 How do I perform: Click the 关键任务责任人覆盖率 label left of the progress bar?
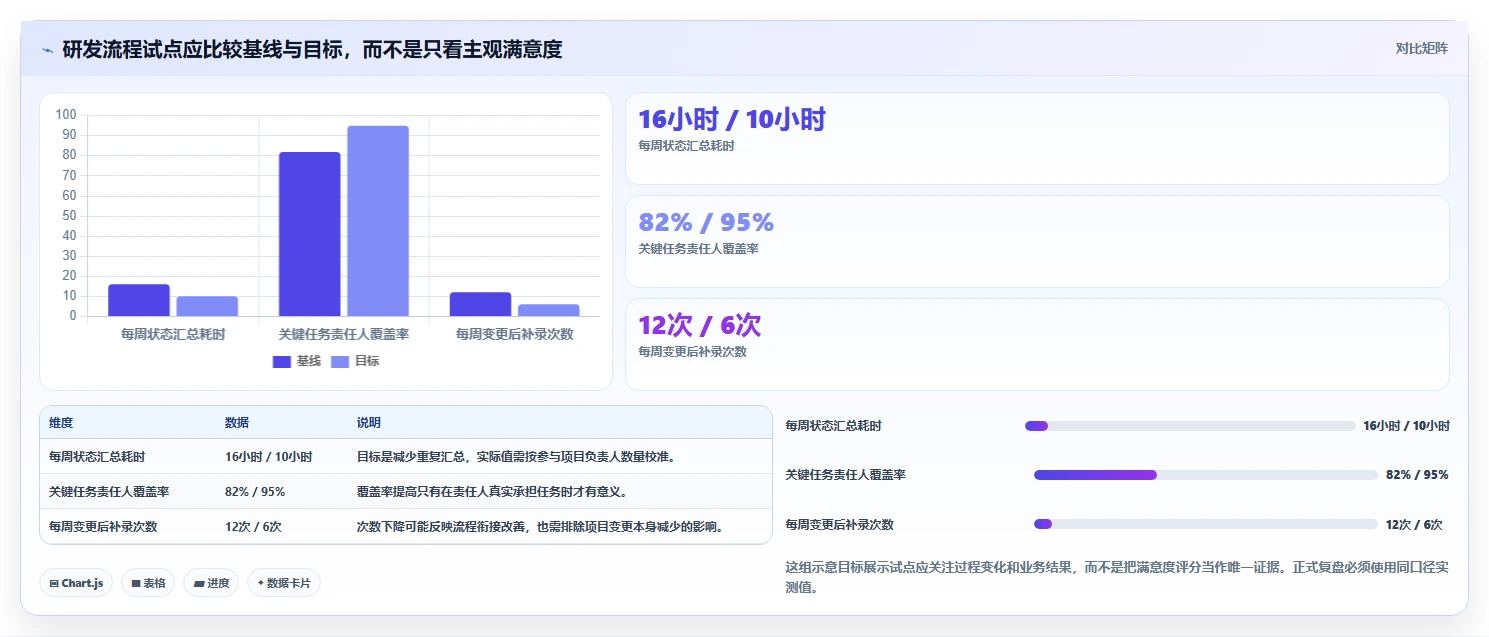tap(846, 475)
